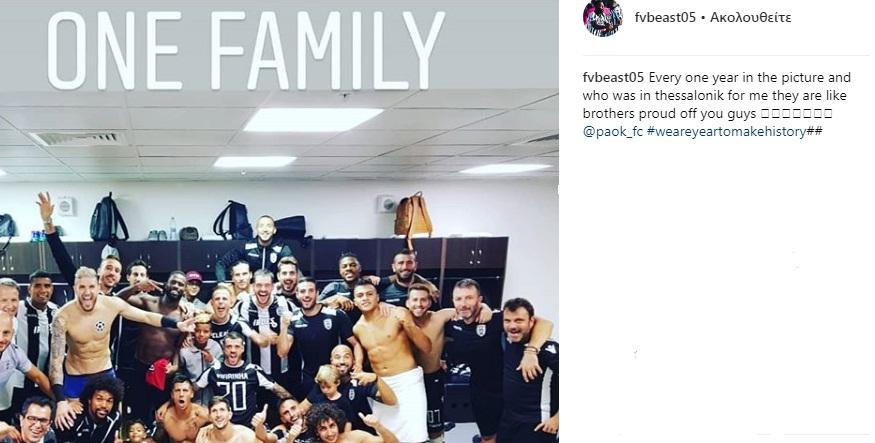The height and width of the screenshot is (443, 875).
Task: Click the separator line under the post header
Action: coord(725,55)
